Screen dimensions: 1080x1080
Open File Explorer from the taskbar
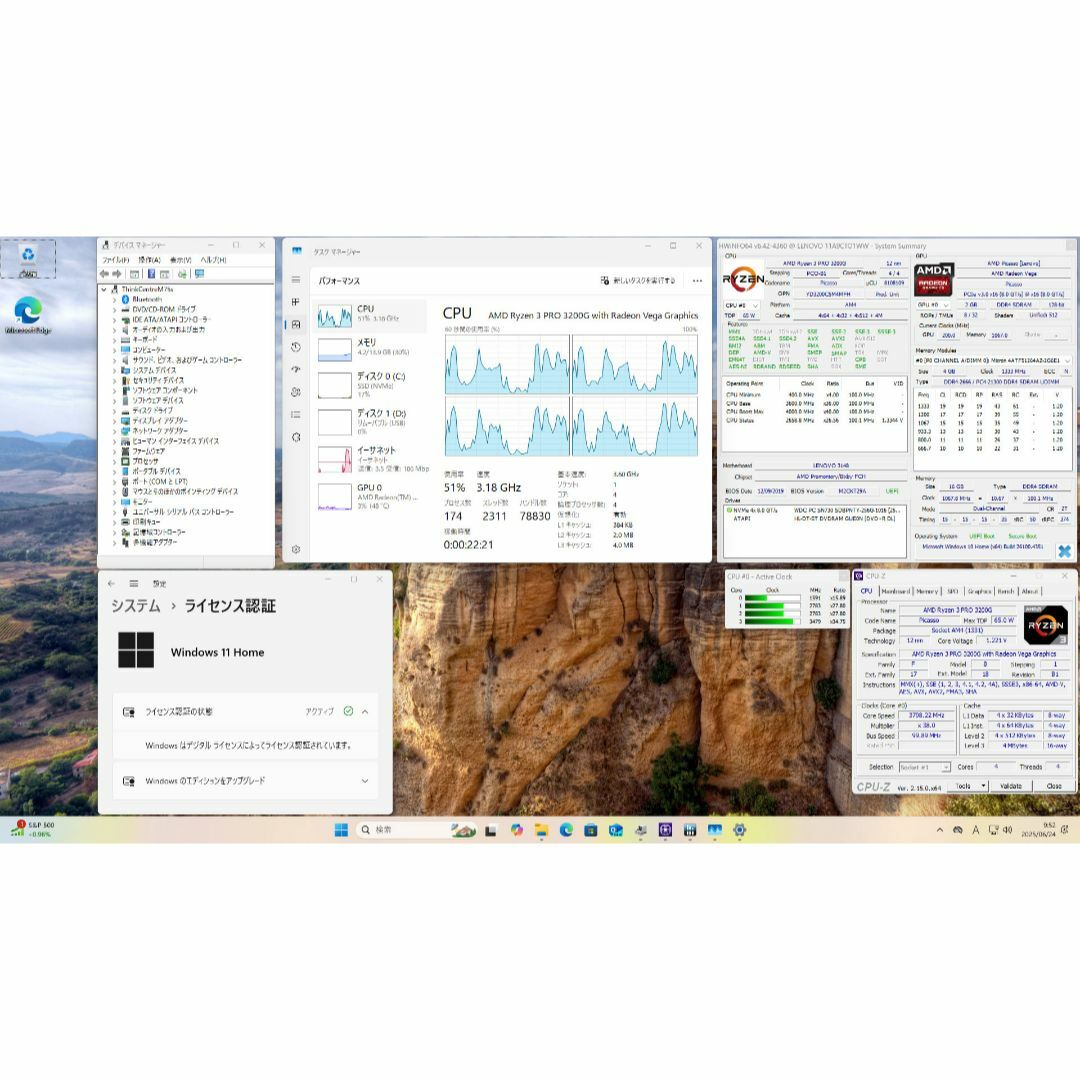pyautogui.click(x=541, y=830)
